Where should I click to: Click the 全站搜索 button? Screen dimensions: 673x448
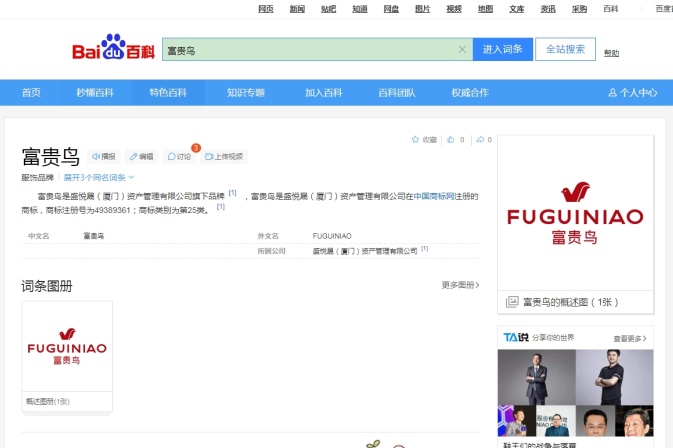click(x=565, y=49)
